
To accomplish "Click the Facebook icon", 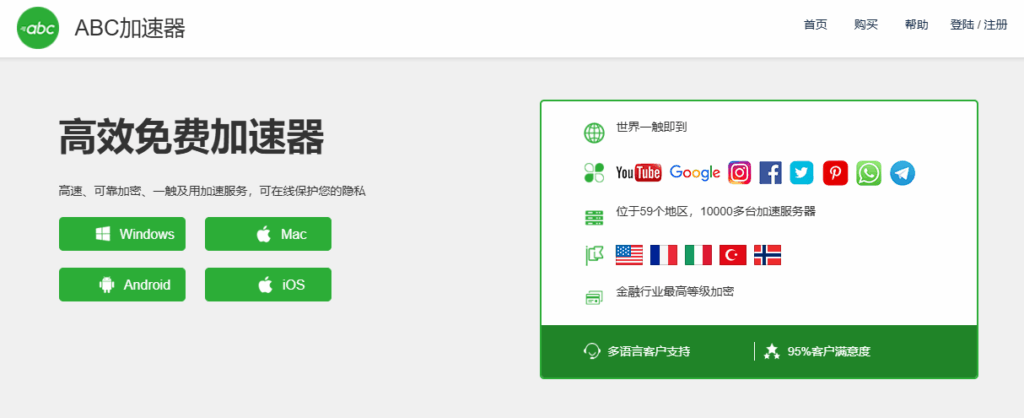I will (770, 173).
